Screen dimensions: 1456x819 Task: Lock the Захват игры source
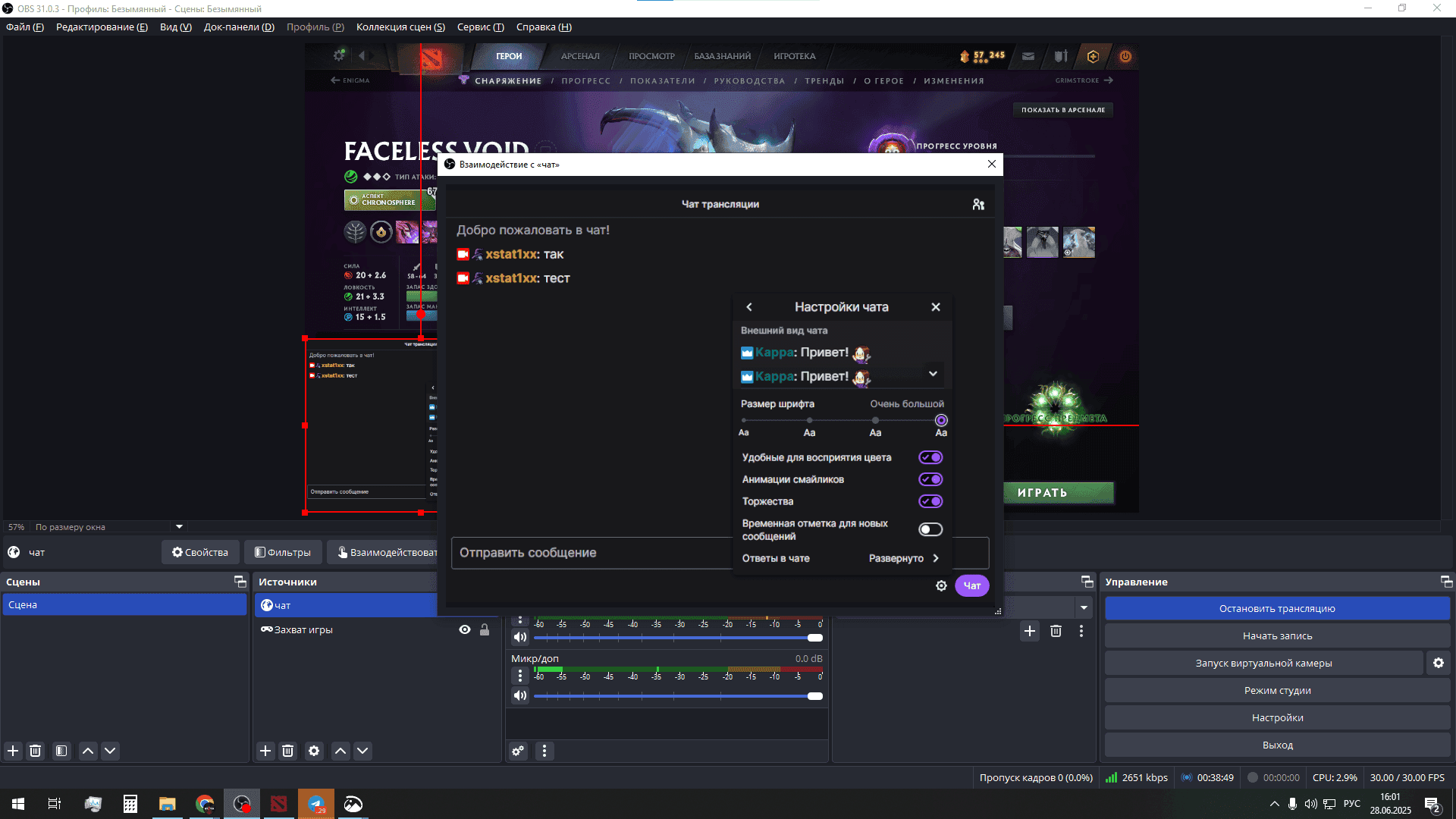tap(485, 629)
